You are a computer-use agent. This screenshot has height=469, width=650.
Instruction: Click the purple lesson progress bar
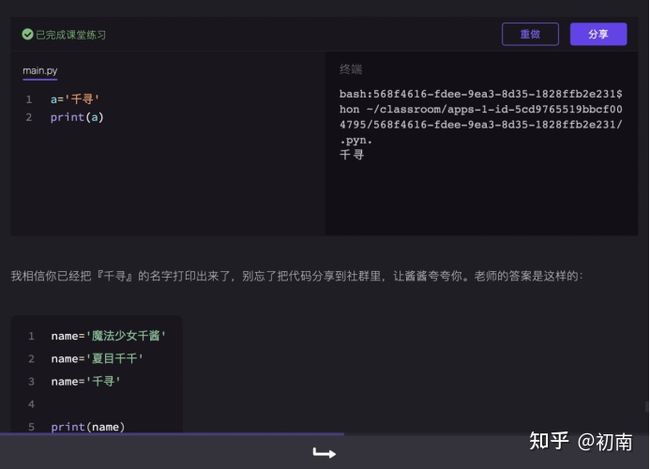click(172, 434)
